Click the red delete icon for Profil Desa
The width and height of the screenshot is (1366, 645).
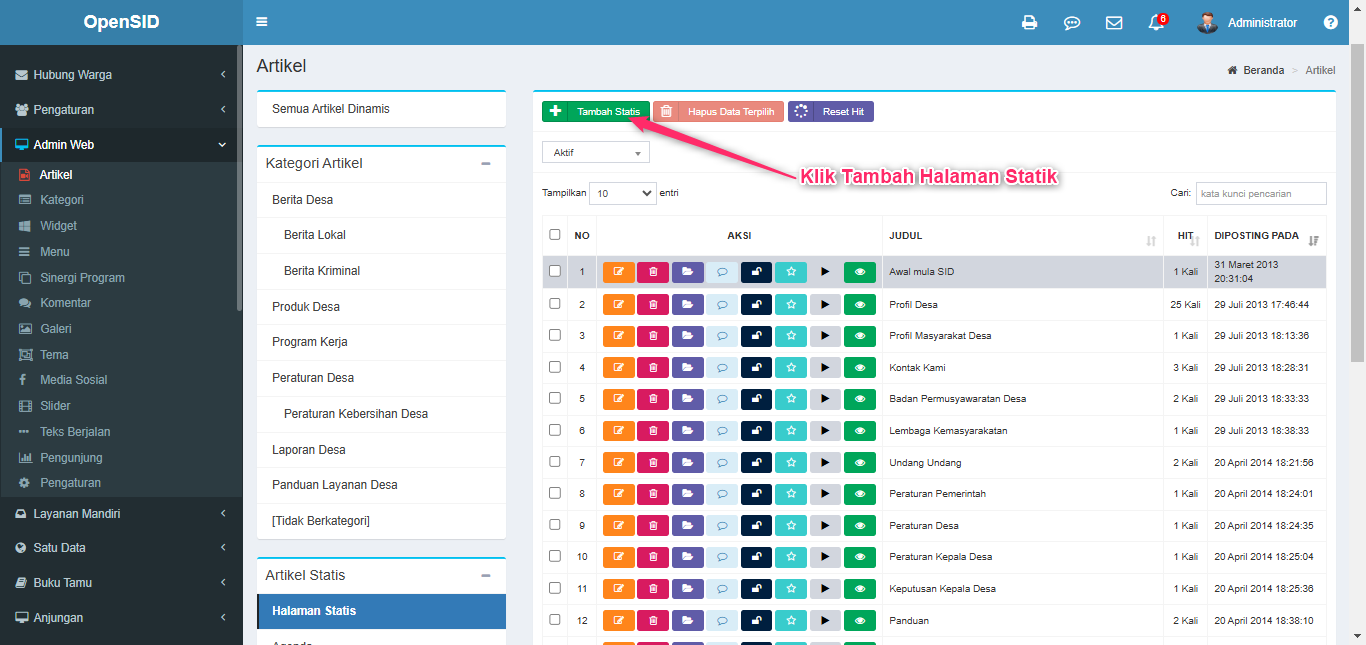coord(653,304)
